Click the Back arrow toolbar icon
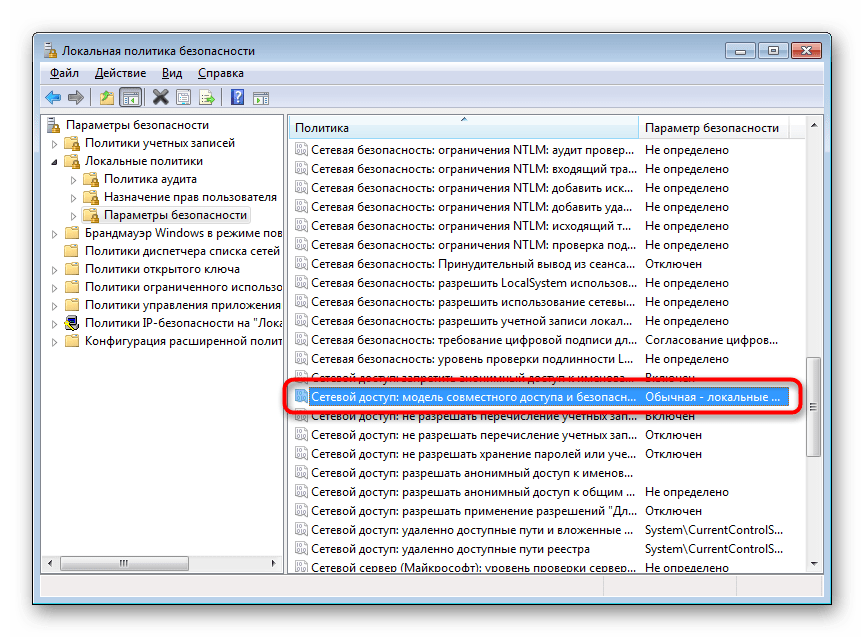The image size is (864, 637). pyautogui.click(x=53, y=97)
